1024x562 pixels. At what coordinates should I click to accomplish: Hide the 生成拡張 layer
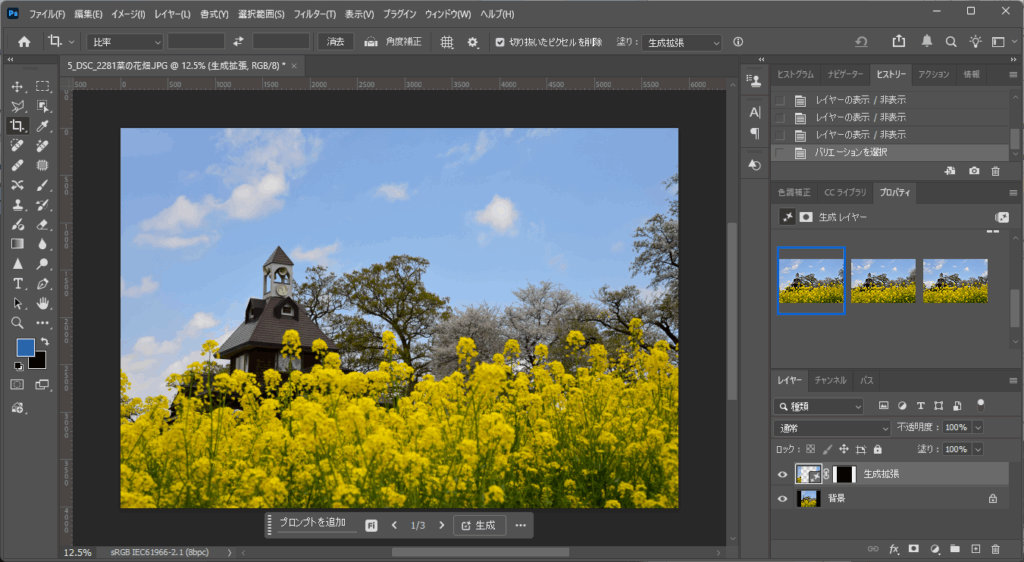click(782, 475)
